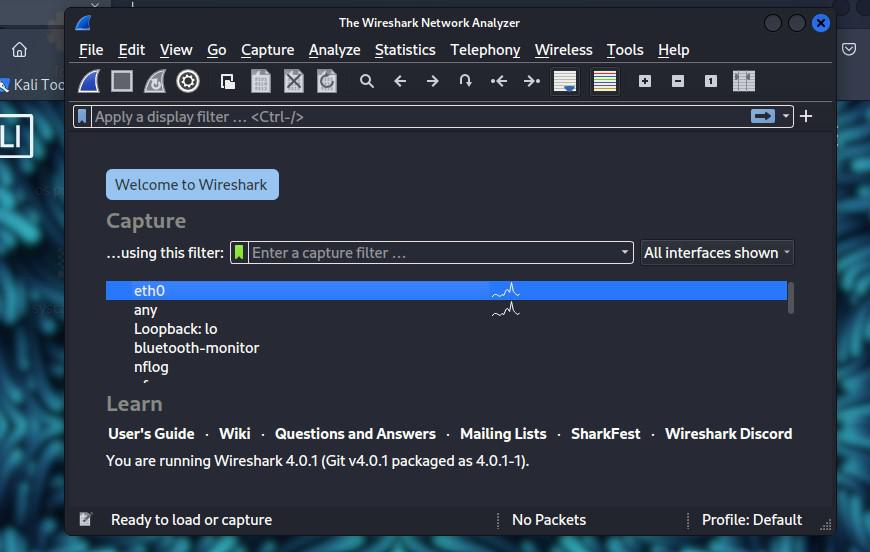Image resolution: width=870 pixels, height=552 pixels.
Task: Go to last packet icon
Action: coord(532,82)
